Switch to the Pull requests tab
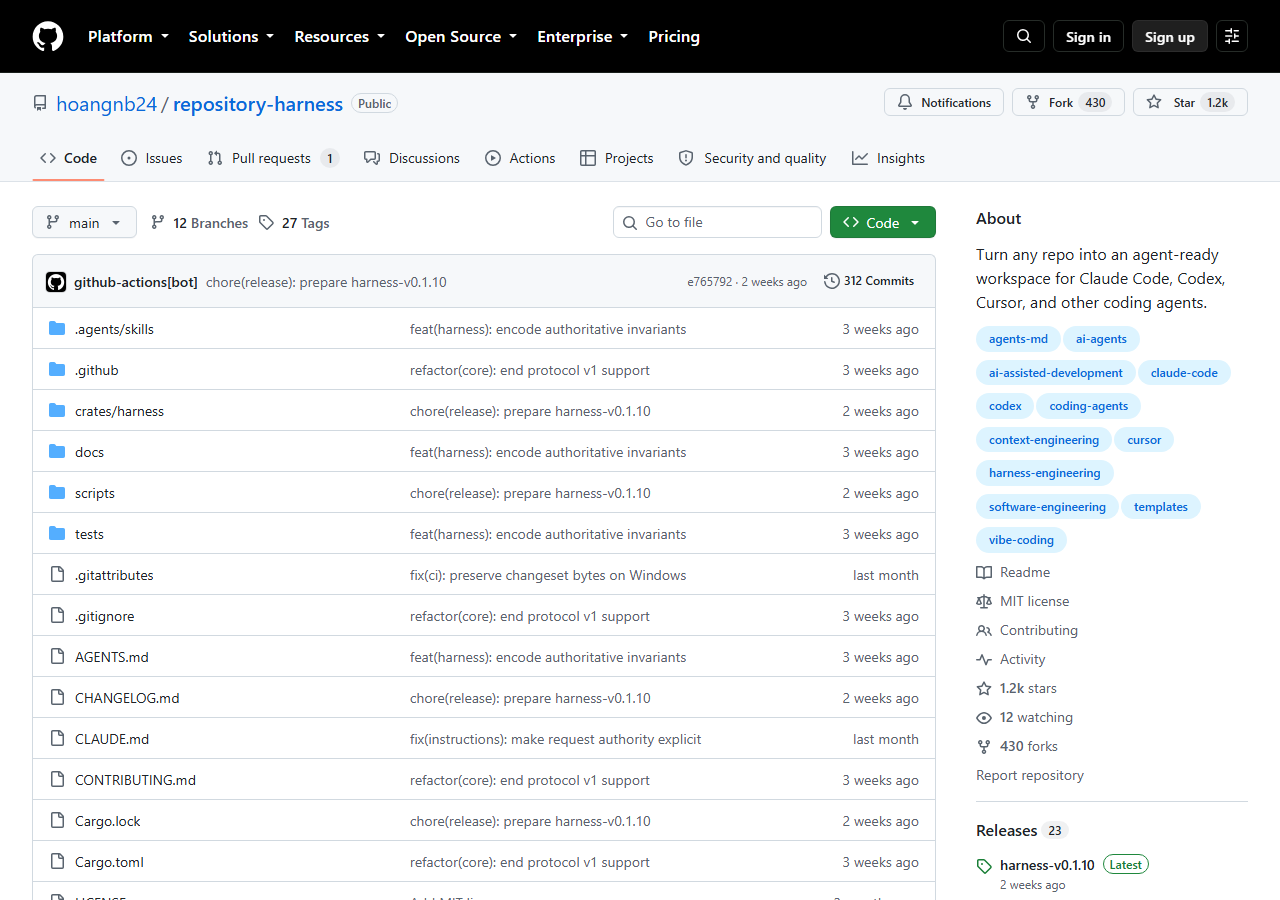This screenshot has height=900, width=1280. pos(273,158)
